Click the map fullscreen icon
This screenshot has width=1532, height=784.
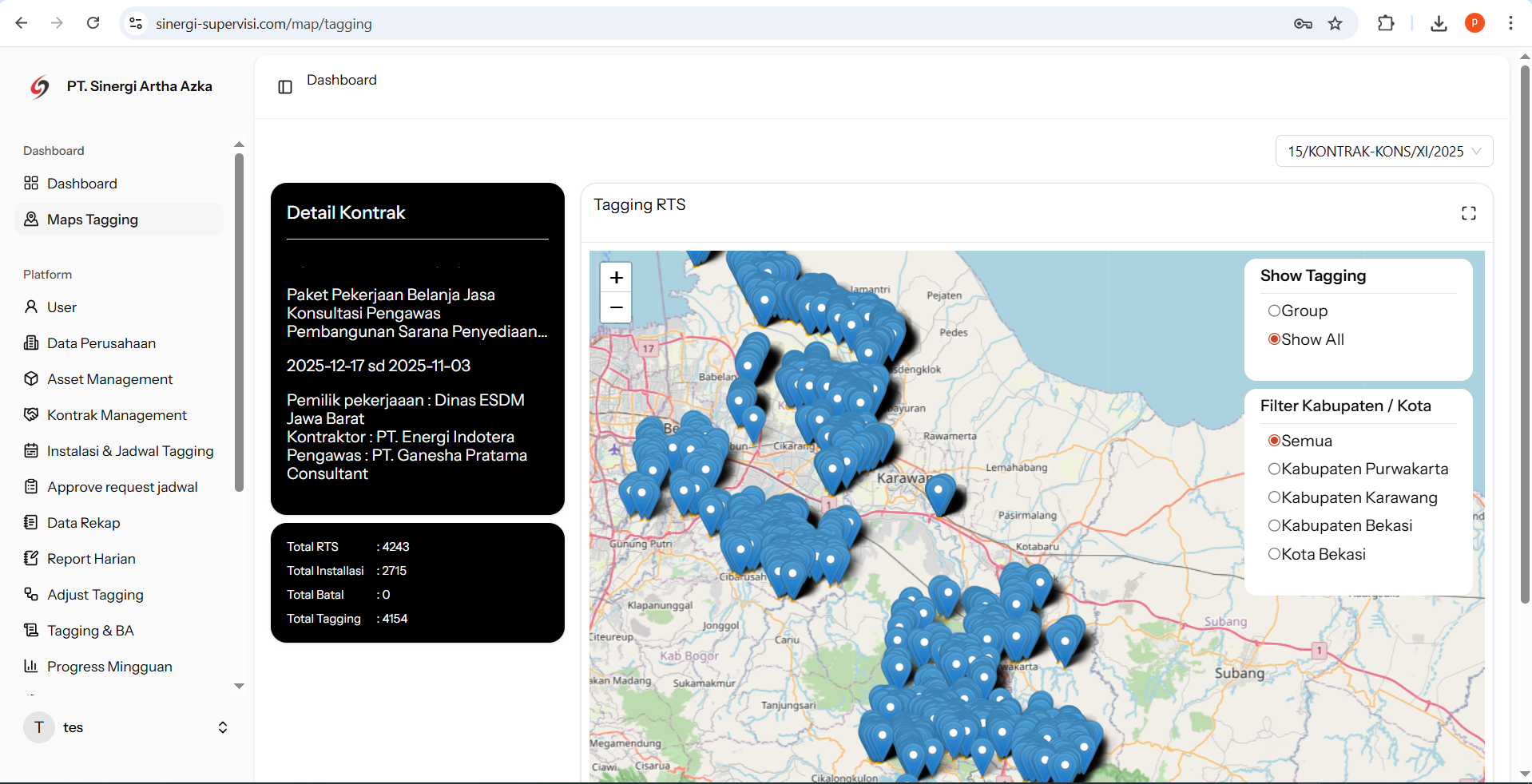tap(1468, 213)
